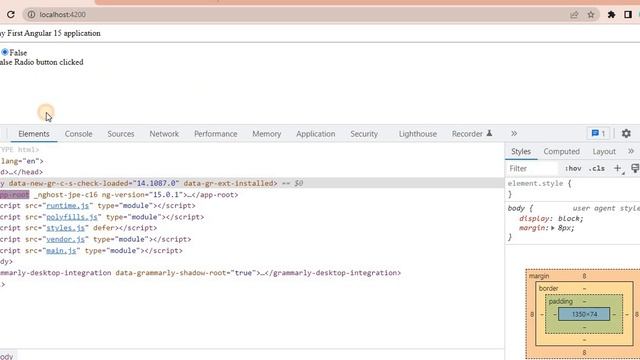Open the issues counter badge
Image resolution: width=640 pixels, height=360 pixels.
[598, 133]
